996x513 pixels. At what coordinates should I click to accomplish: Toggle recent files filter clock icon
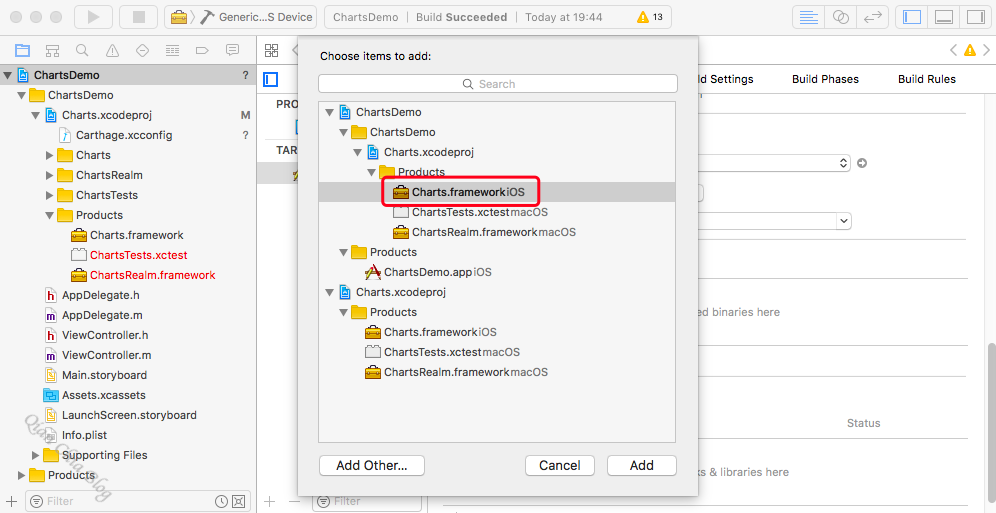pos(221,501)
